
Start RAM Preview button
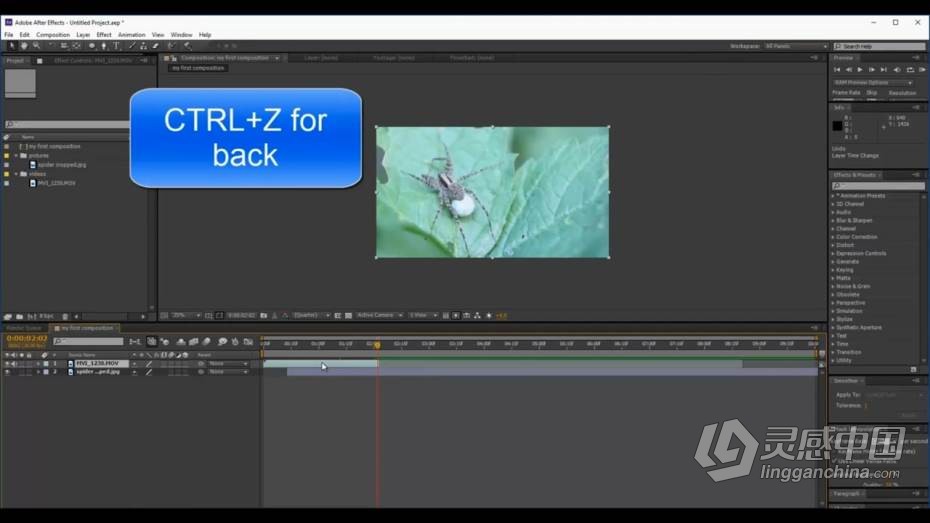[x=922, y=70]
